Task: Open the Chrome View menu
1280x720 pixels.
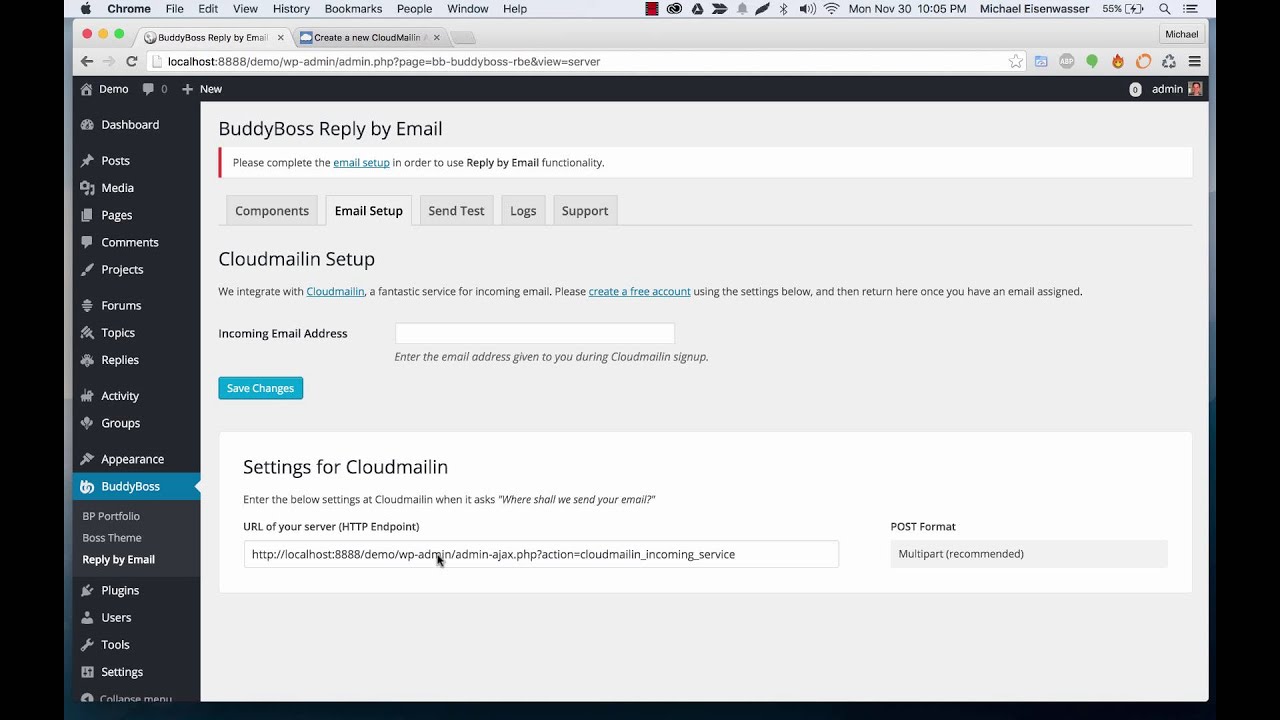Action: [245, 9]
